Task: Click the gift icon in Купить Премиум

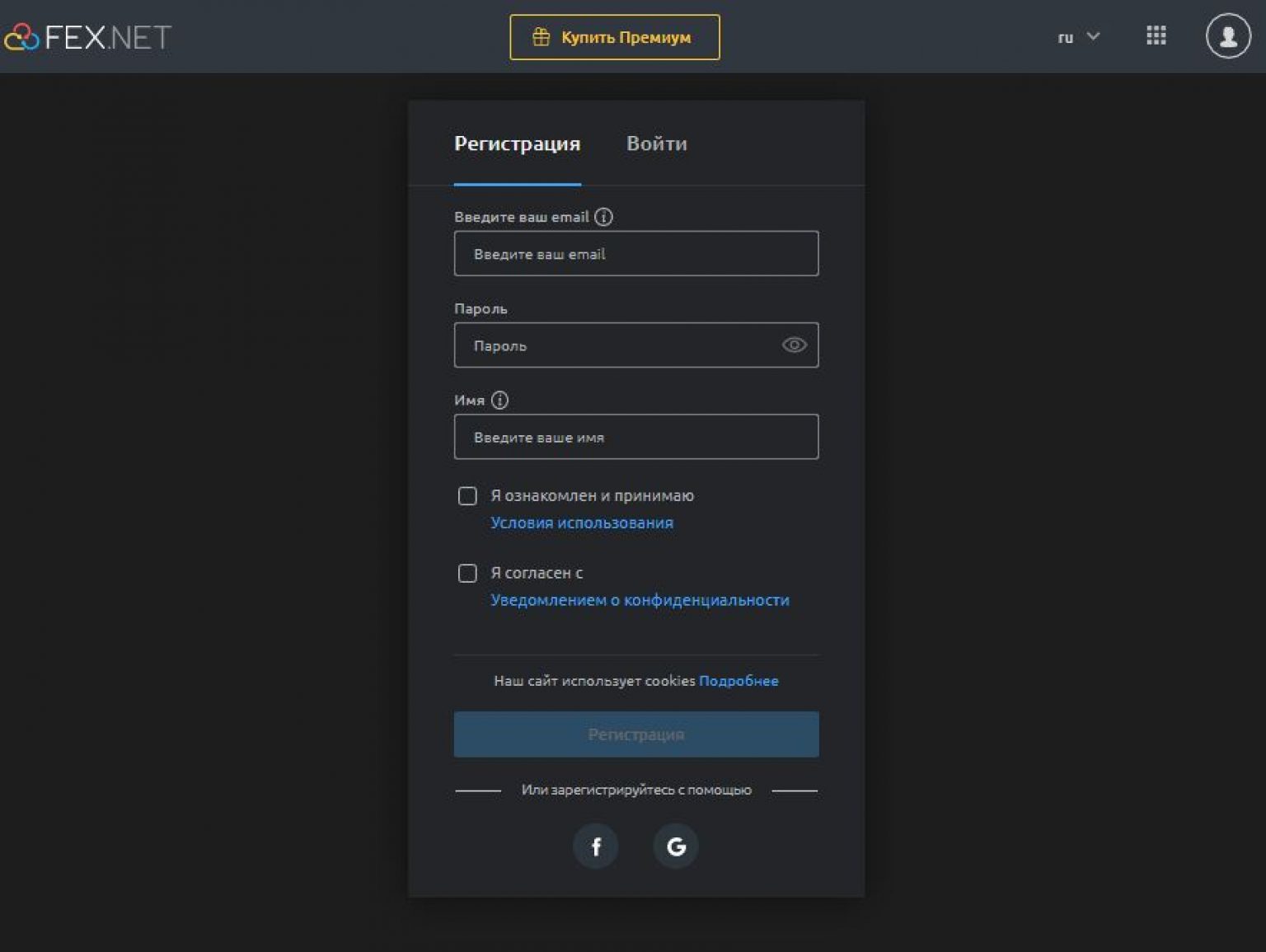Action: [x=541, y=37]
